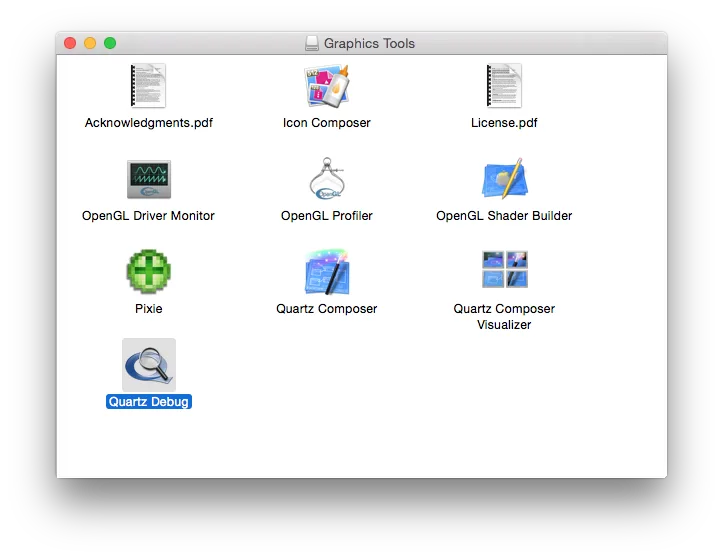Click the highlighted "Quartz Debug" label
This screenshot has width=723, height=558.
click(x=148, y=402)
